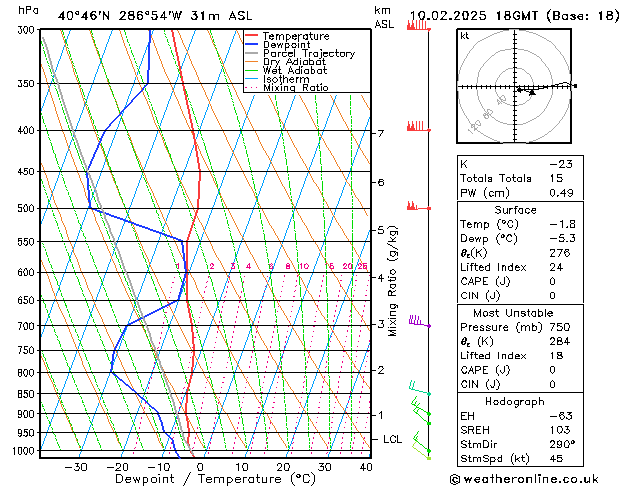Click the orange Dry Adiabat legend line sample
The width and height of the screenshot is (629, 486).
[x=252, y=62]
